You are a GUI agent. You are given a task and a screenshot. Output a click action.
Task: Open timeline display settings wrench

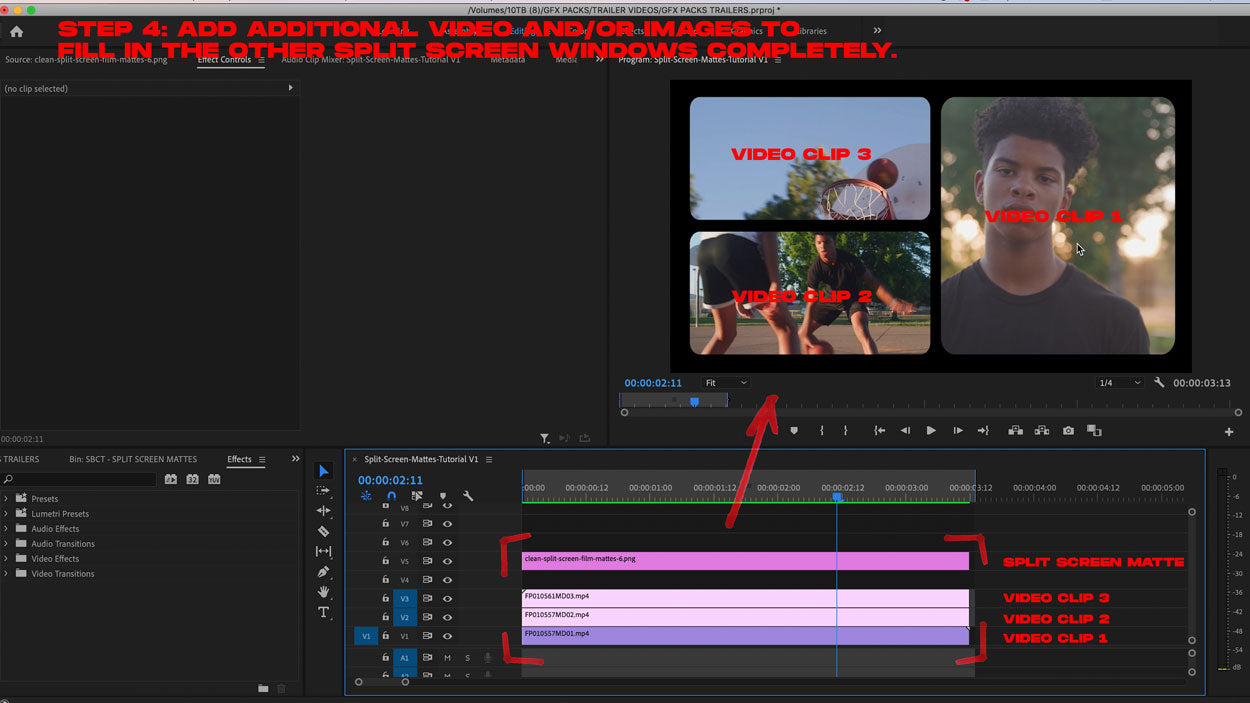click(468, 496)
